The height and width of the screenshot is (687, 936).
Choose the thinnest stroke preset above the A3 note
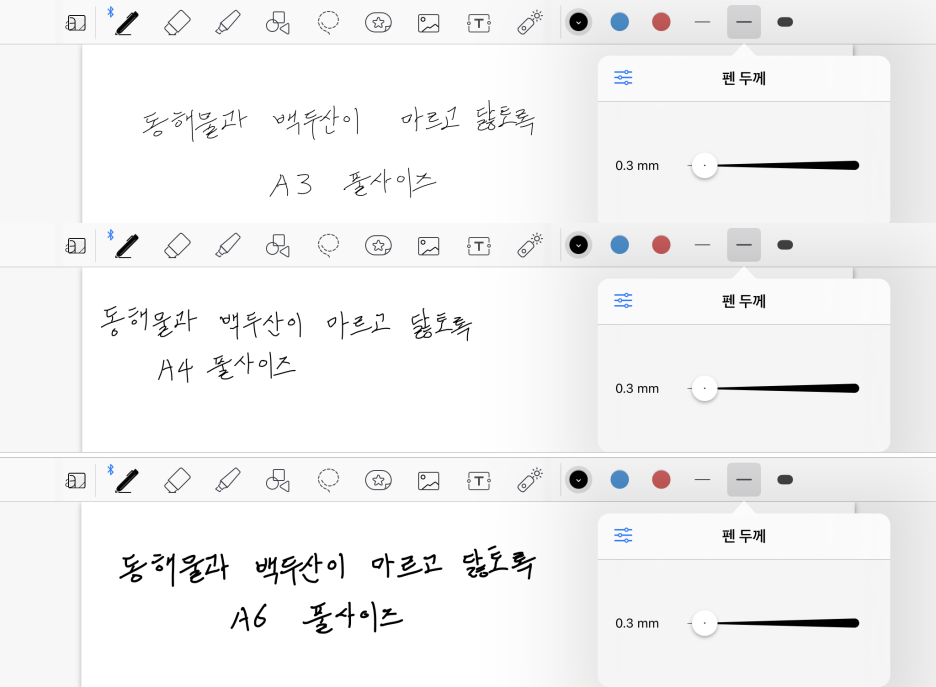[x=703, y=23]
